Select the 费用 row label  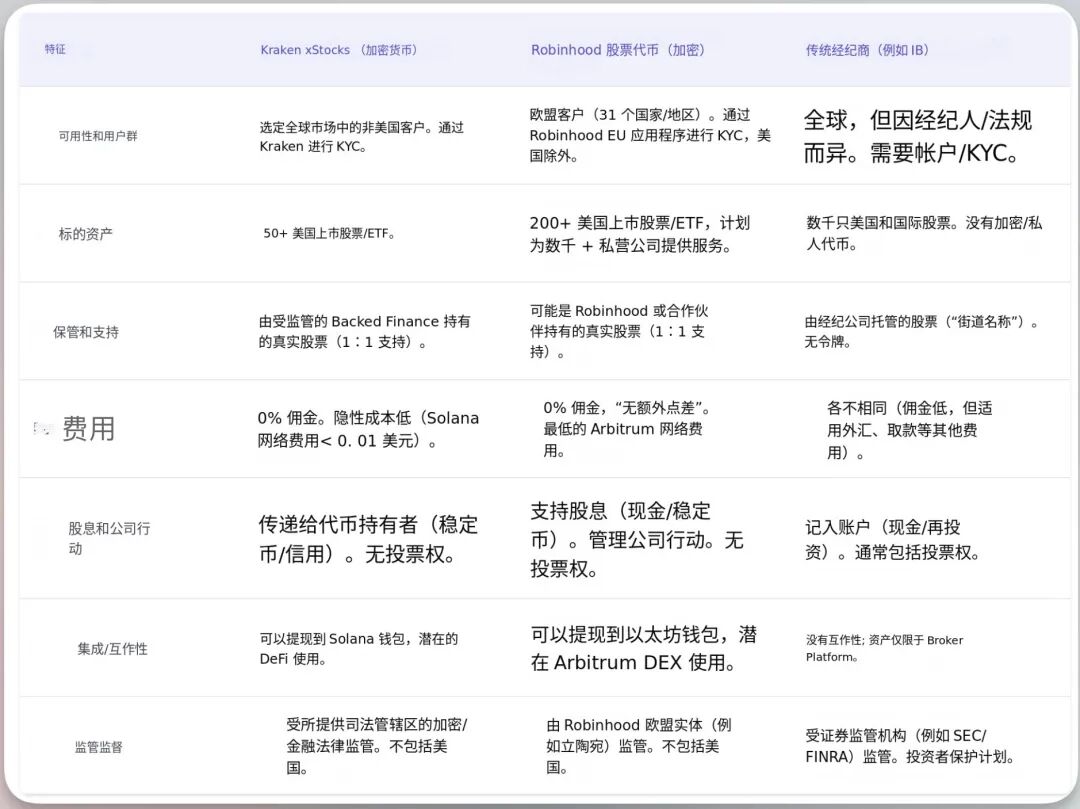[89, 427]
